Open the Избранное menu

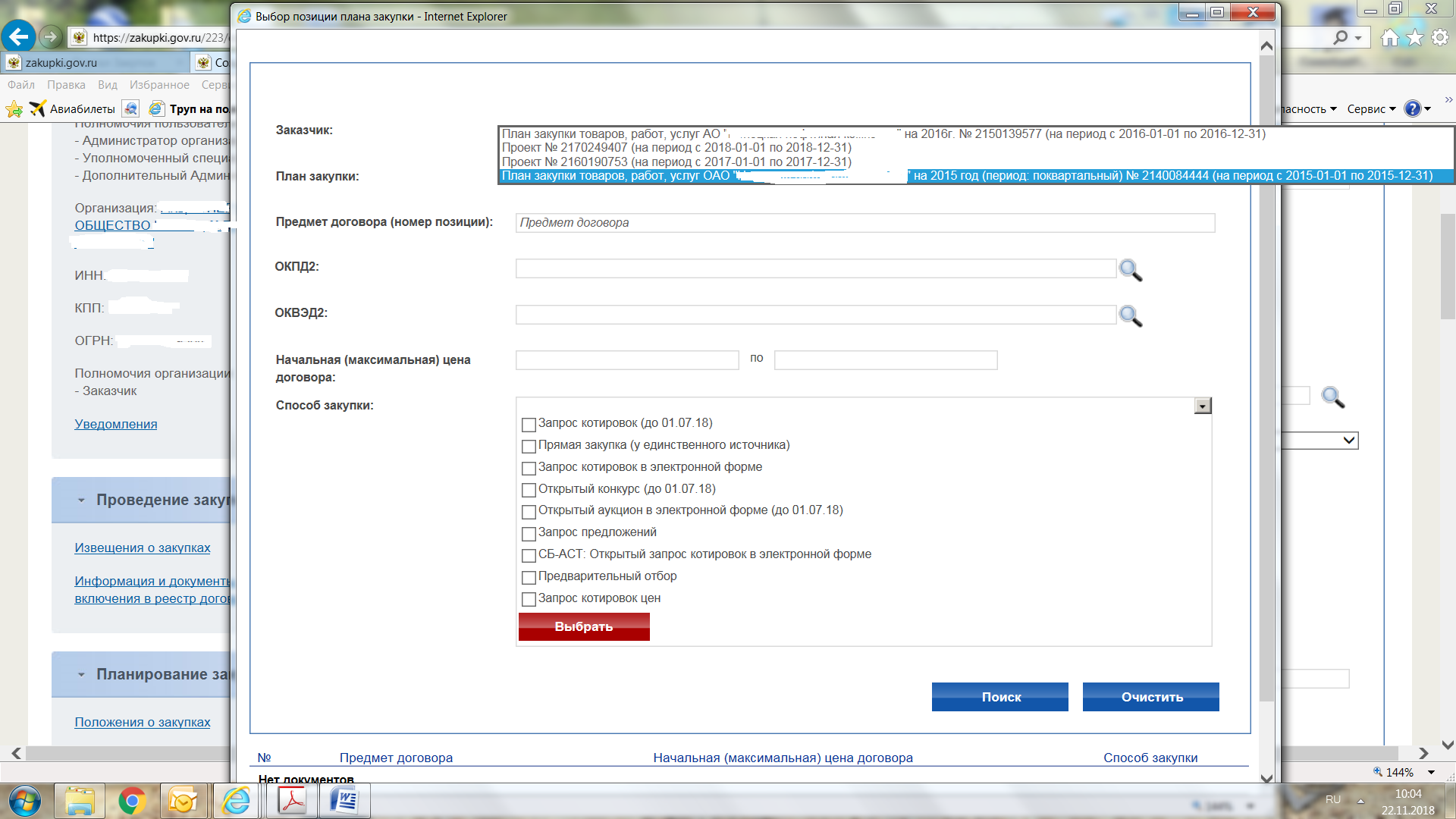[159, 85]
